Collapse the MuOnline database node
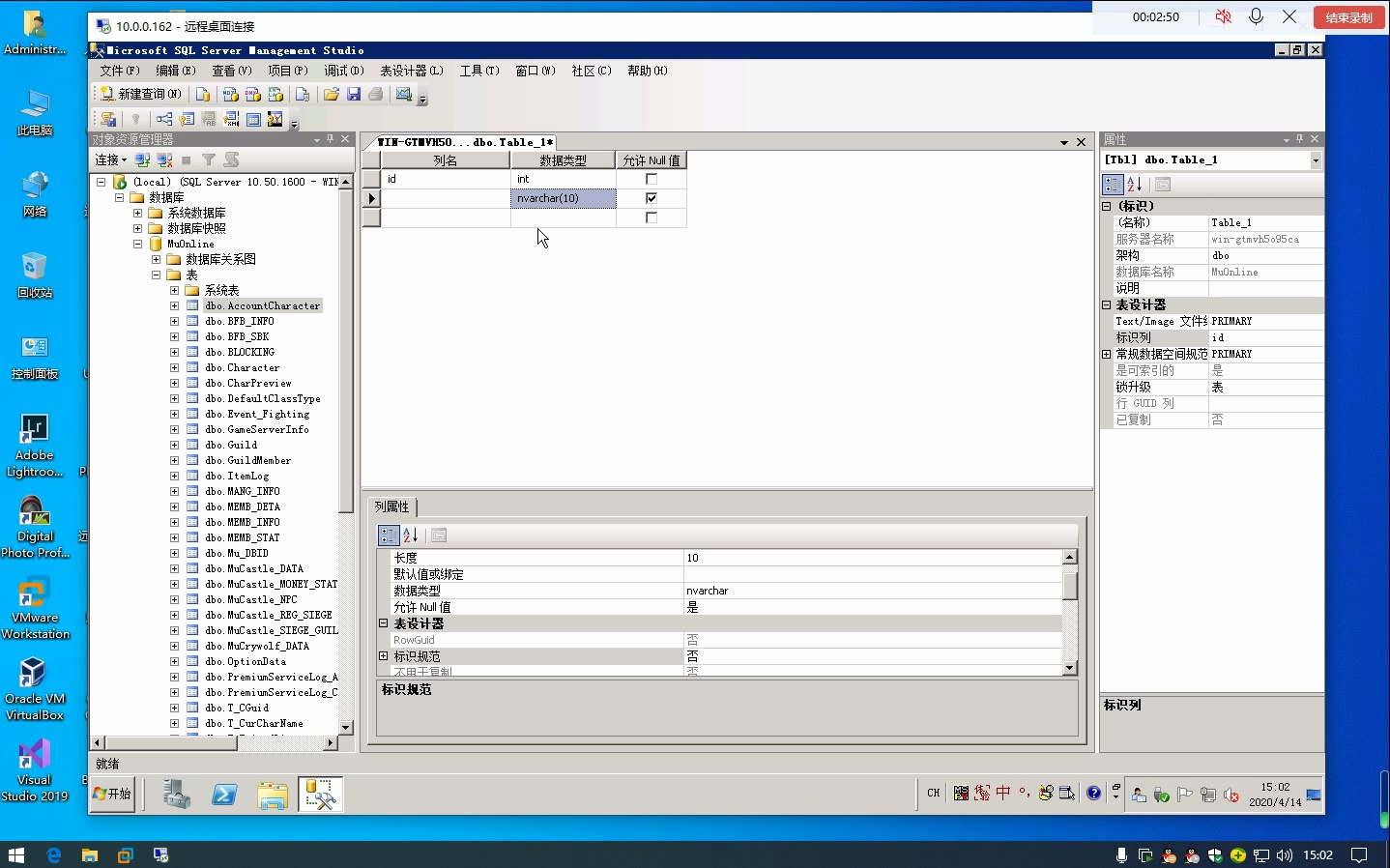The width and height of the screenshot is (1390, 868). [137, 244]
